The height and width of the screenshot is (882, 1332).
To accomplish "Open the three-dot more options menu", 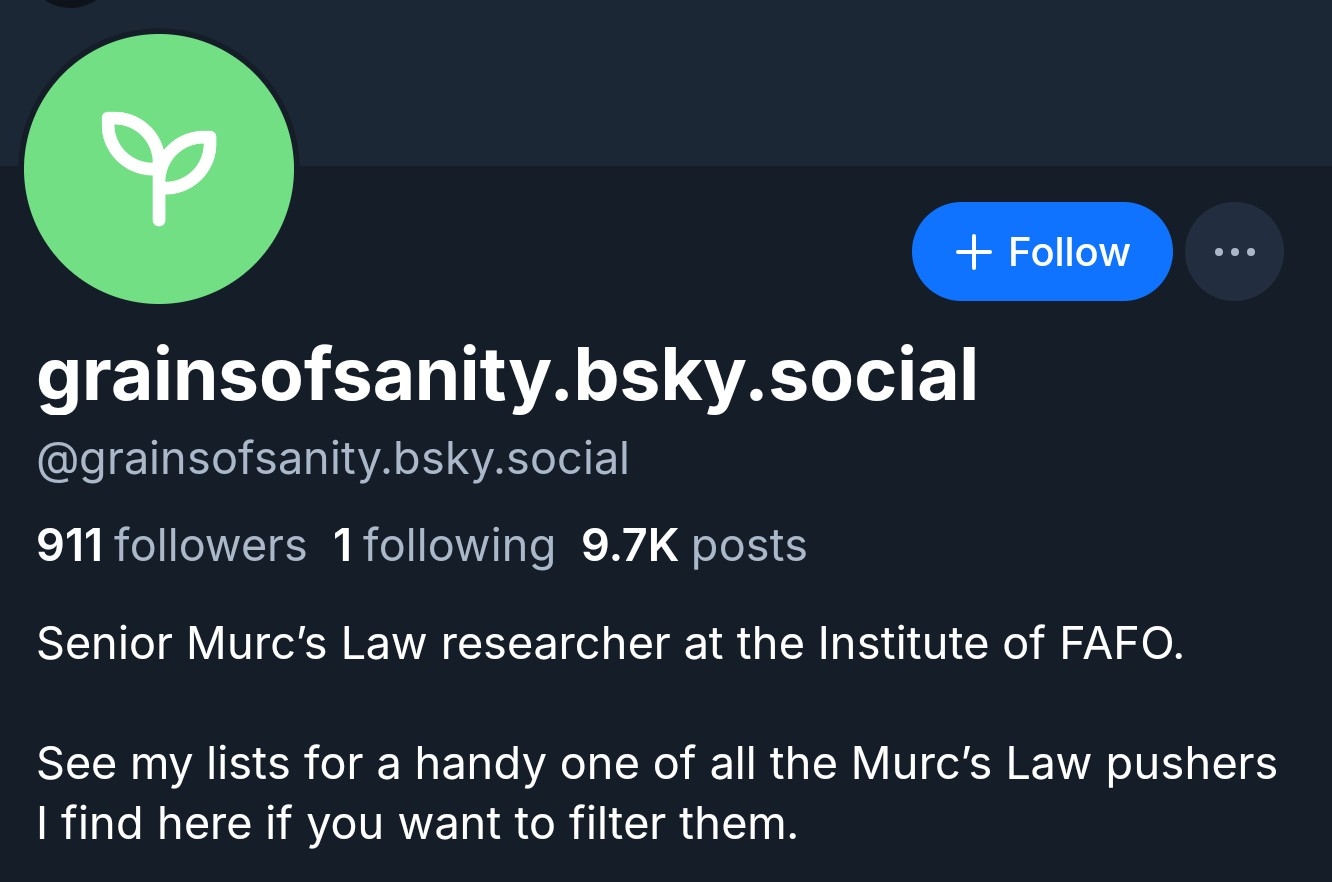I will (x=1234, y=251).
